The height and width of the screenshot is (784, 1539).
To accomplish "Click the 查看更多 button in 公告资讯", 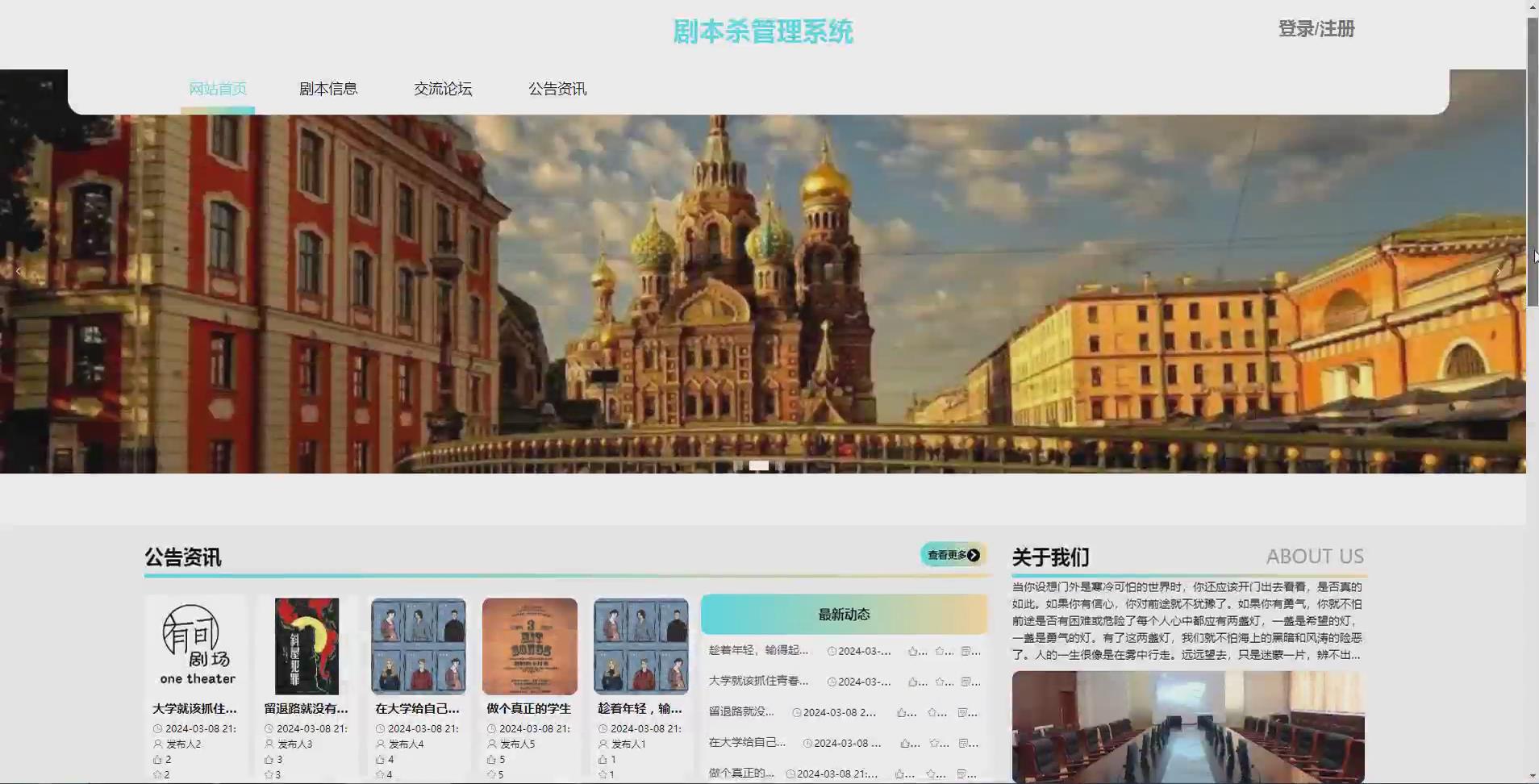I will [x=950, y=555].
